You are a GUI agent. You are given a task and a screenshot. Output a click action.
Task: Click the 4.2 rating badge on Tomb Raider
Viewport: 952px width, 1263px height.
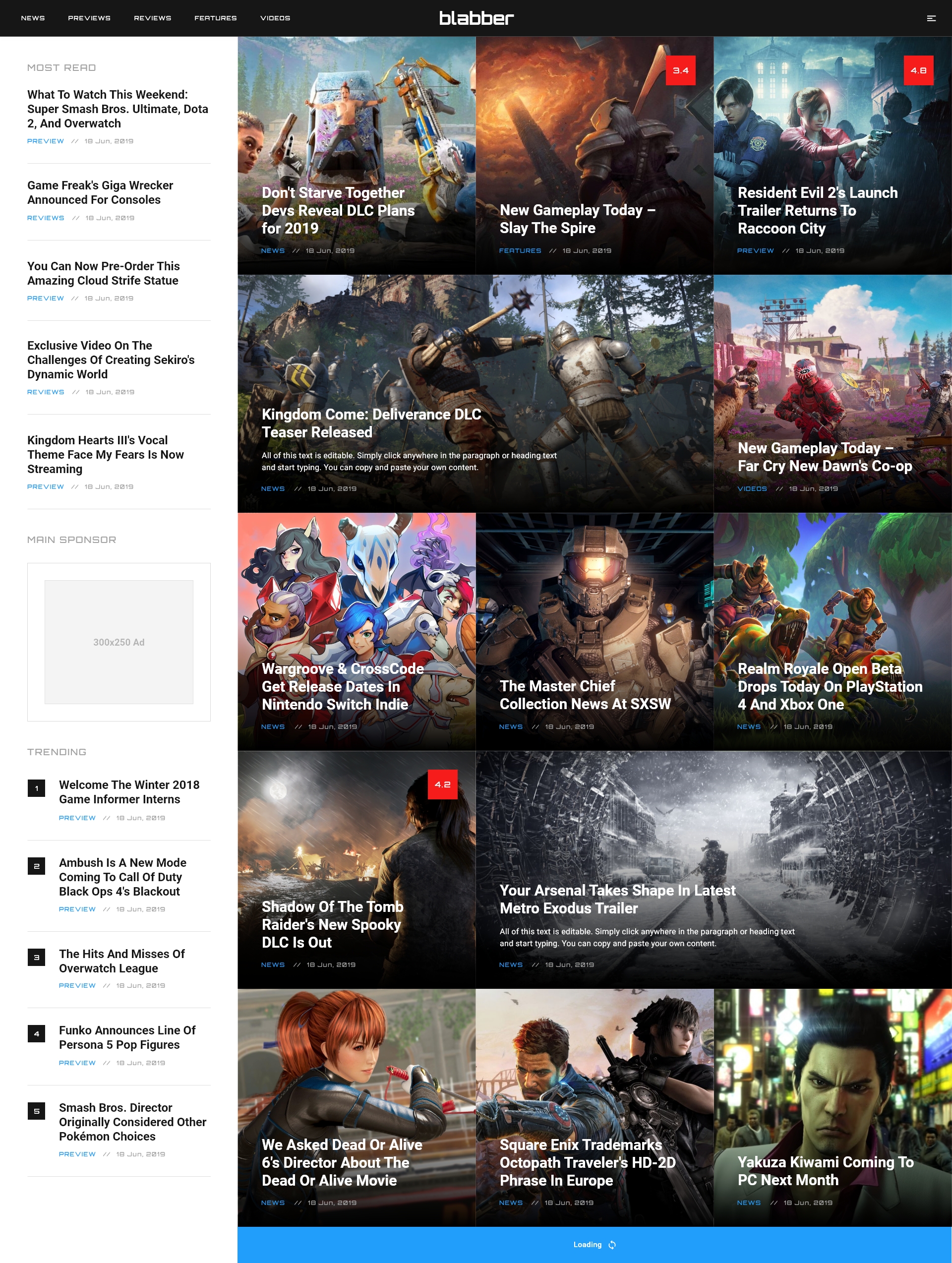443,784
